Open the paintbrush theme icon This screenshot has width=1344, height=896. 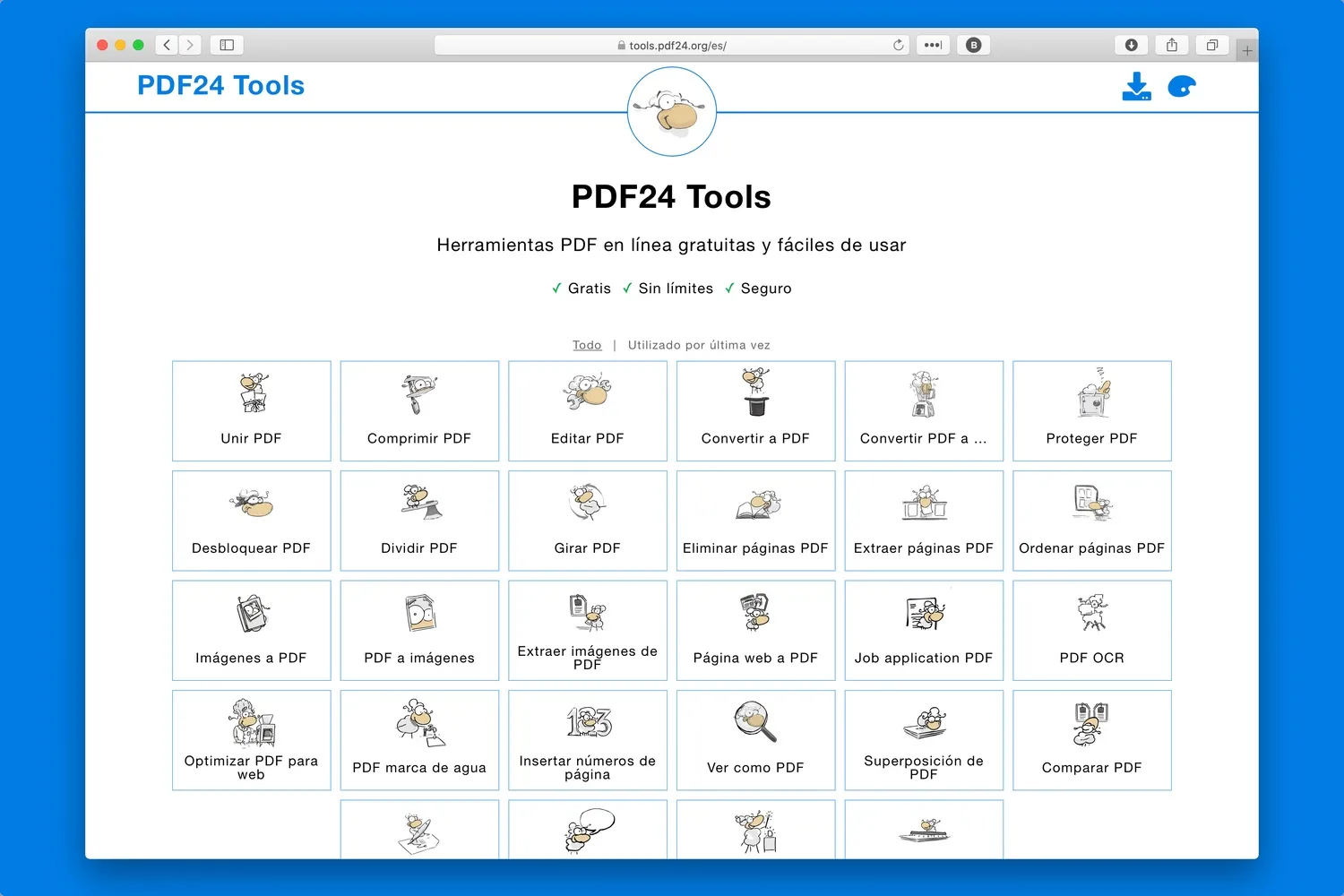[1182, 86]
